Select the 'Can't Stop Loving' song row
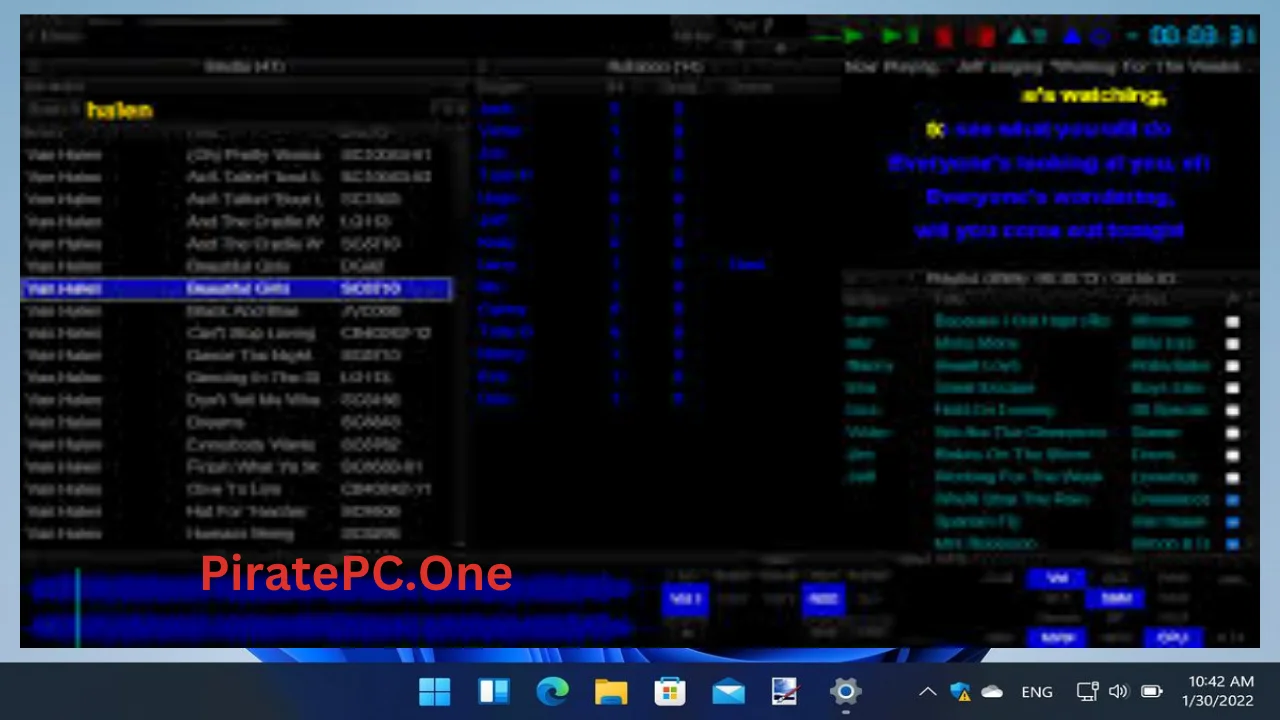 pos(237,333)
